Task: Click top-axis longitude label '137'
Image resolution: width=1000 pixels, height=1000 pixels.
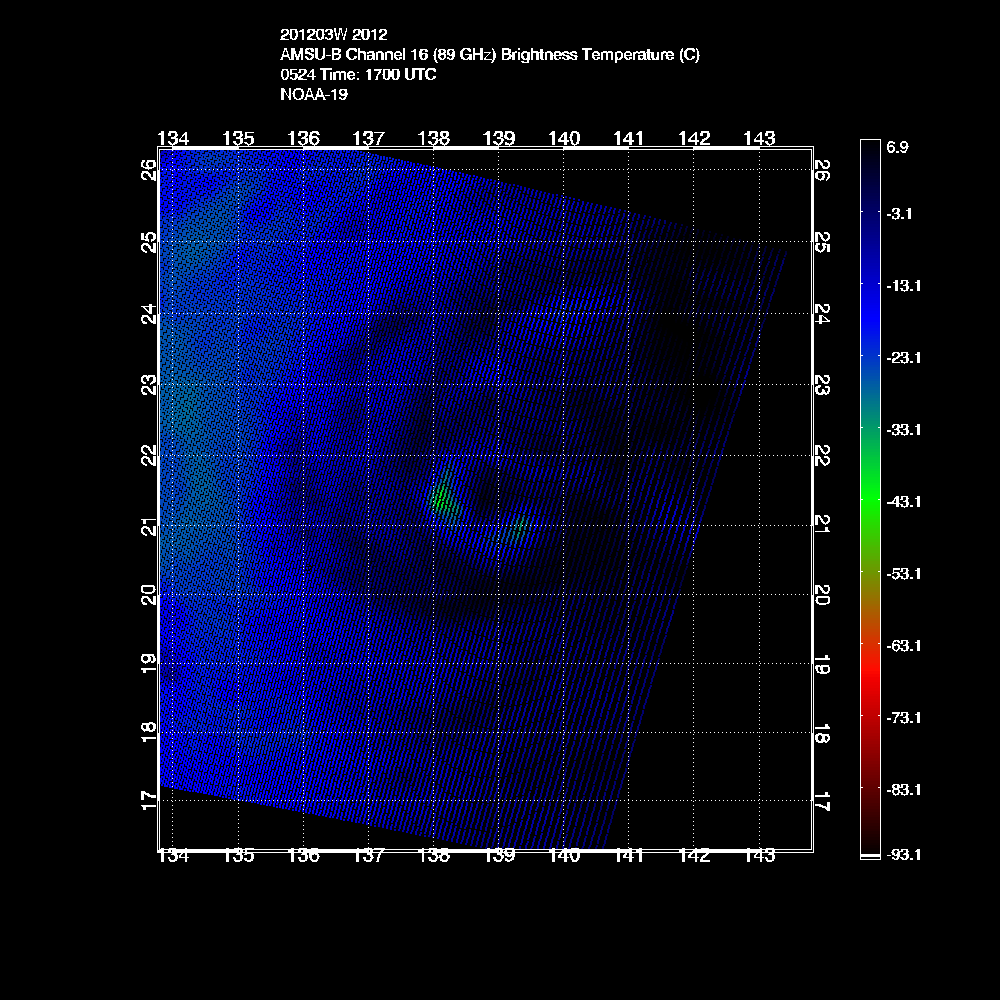Action: [x=369, y=138]
